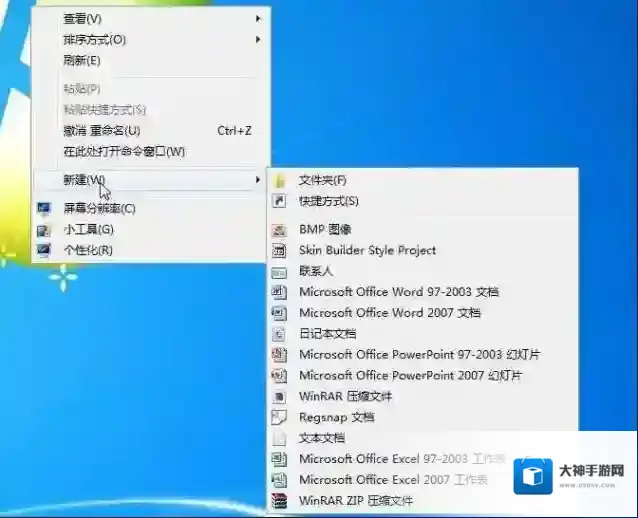
Task: Select Skin Builder Style Project entry
Action: coord(422,251)
